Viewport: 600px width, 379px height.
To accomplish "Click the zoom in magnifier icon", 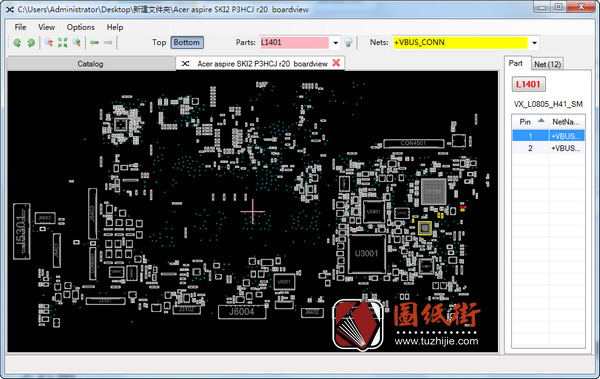I will coord(77,42).
